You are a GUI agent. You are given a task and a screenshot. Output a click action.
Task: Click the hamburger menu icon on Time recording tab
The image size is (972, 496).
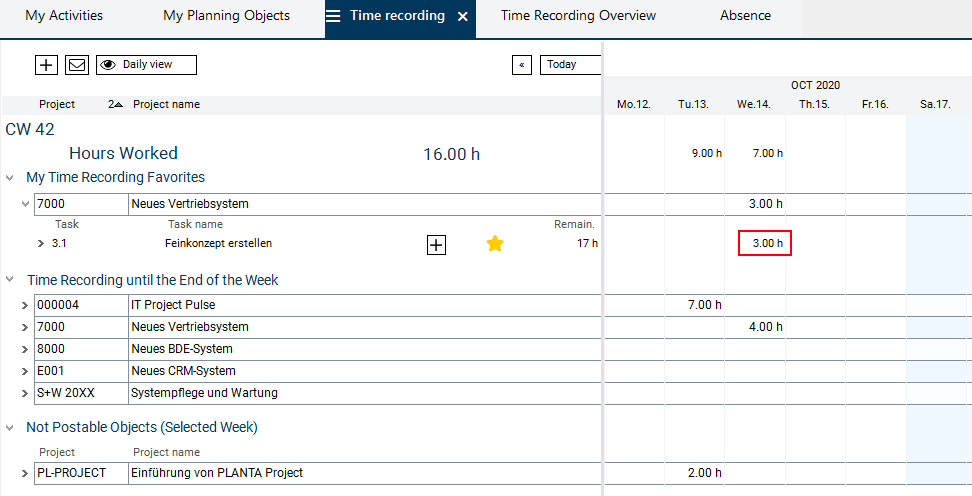coord(334,16)
